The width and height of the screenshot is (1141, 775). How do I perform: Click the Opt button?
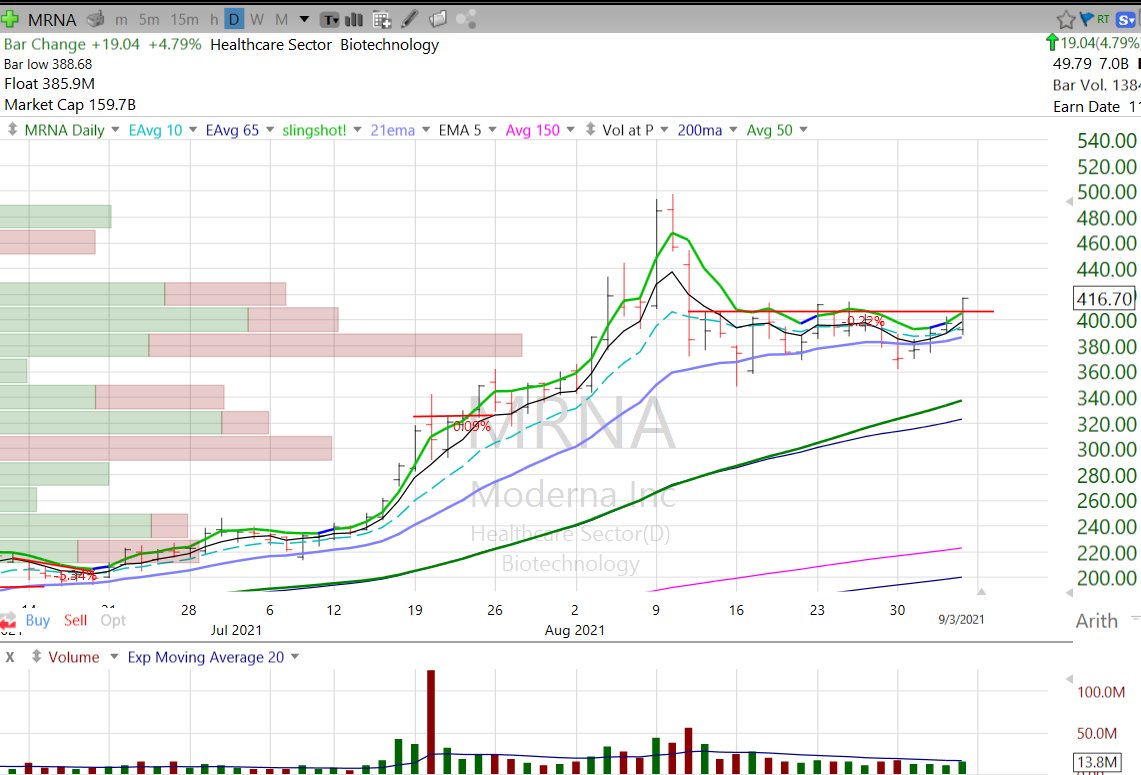[113, 620]
